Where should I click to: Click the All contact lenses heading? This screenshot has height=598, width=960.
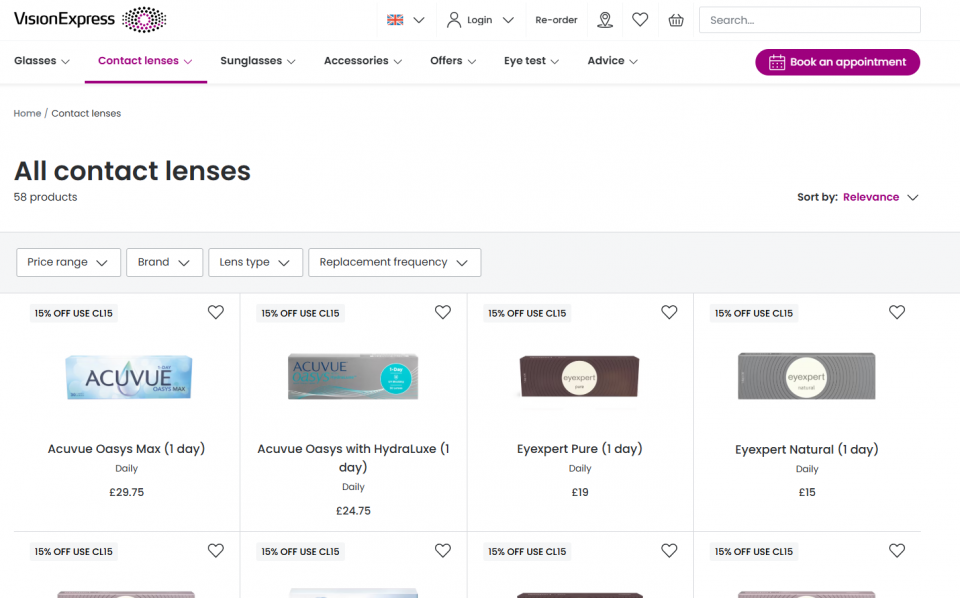click(x=132, y=171)
